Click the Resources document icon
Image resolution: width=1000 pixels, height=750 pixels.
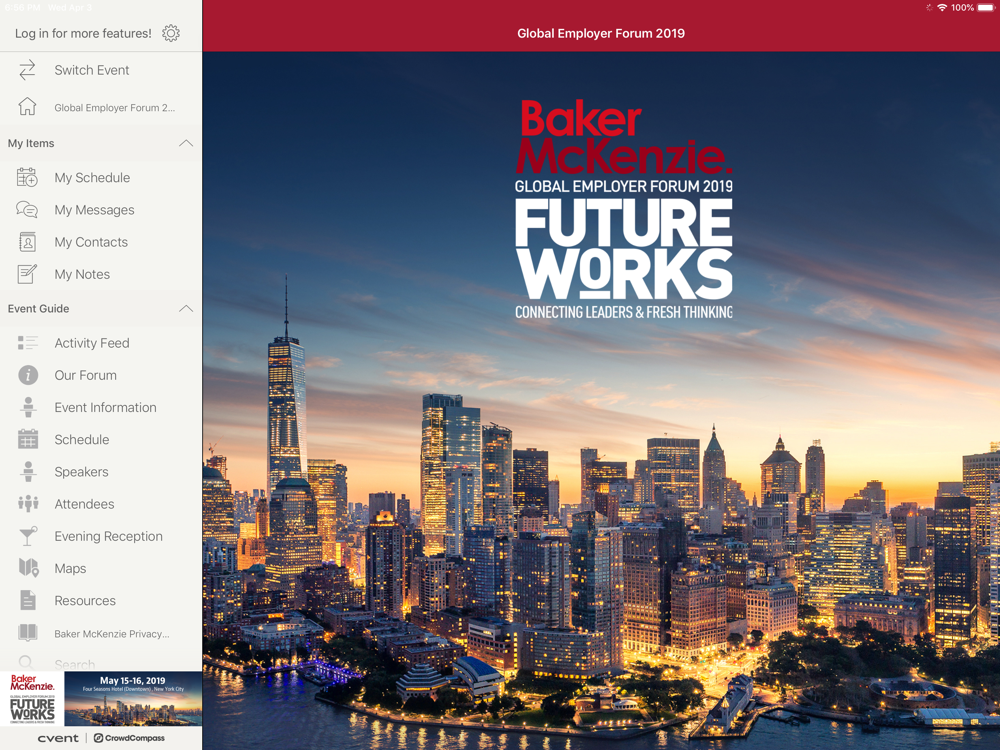[28, 600]
